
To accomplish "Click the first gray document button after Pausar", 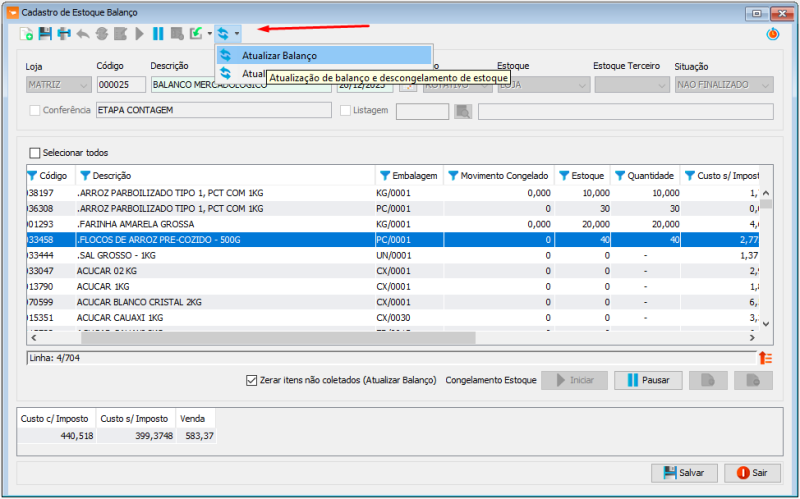I will click(708, 381).
